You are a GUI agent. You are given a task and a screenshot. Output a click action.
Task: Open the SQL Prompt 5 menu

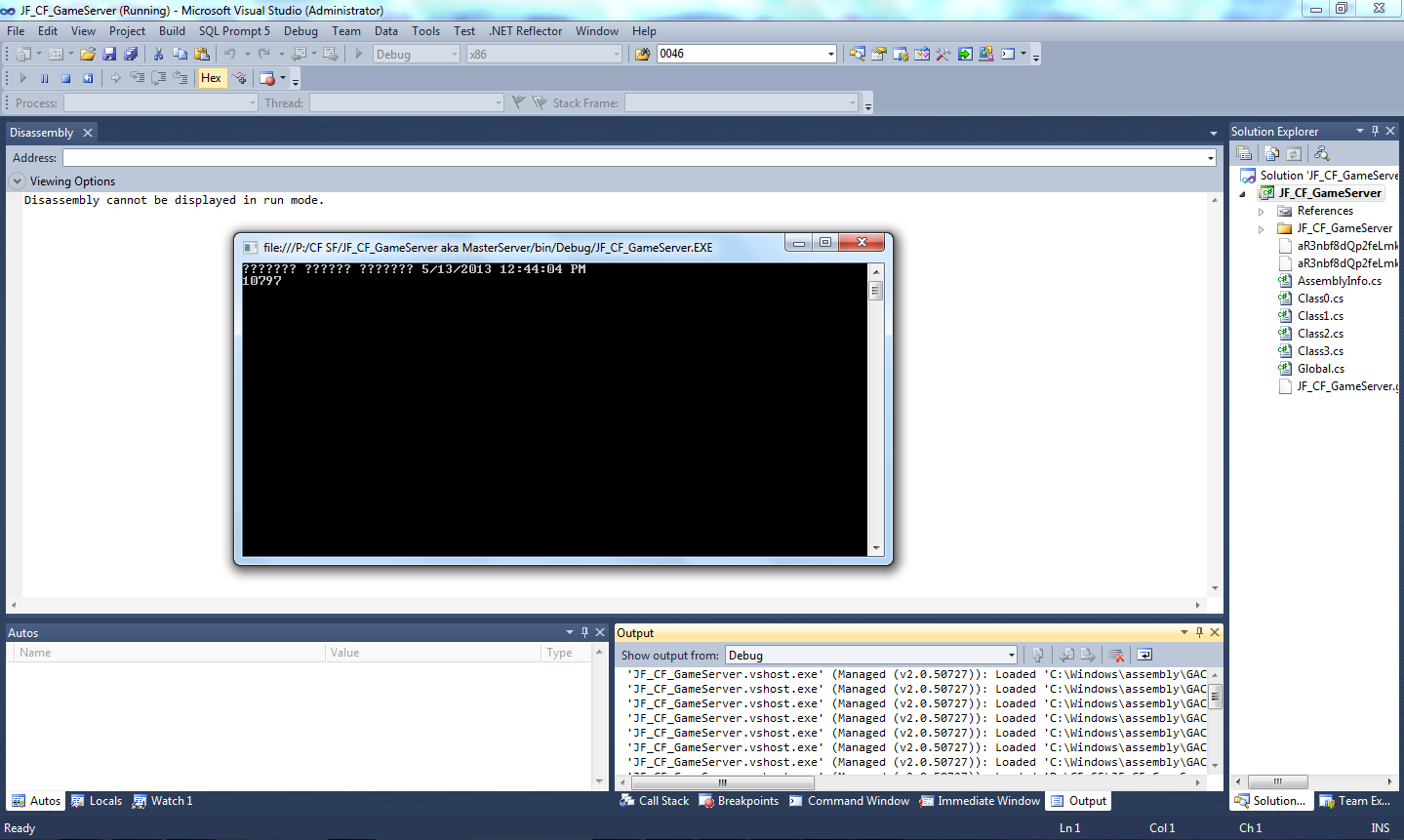tap(234, 31)
